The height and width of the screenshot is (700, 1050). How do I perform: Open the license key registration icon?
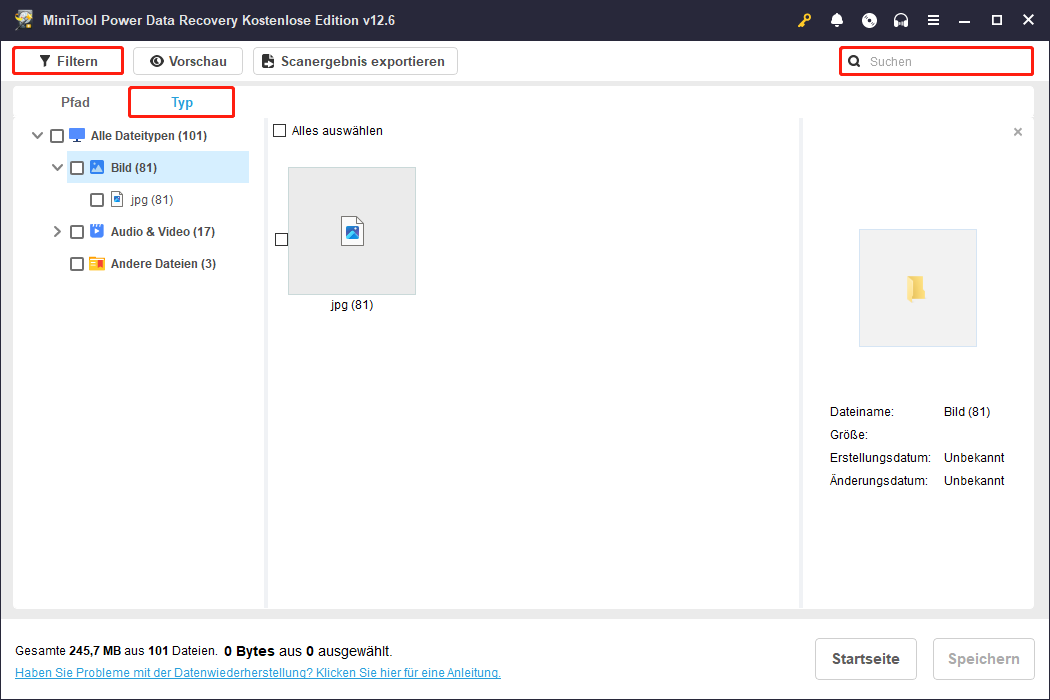(804, 20)
